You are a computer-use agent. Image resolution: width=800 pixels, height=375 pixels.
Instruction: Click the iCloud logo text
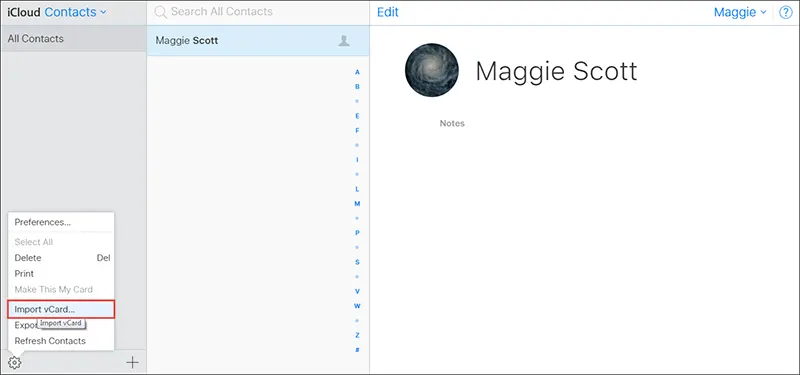tap(24, 12)
